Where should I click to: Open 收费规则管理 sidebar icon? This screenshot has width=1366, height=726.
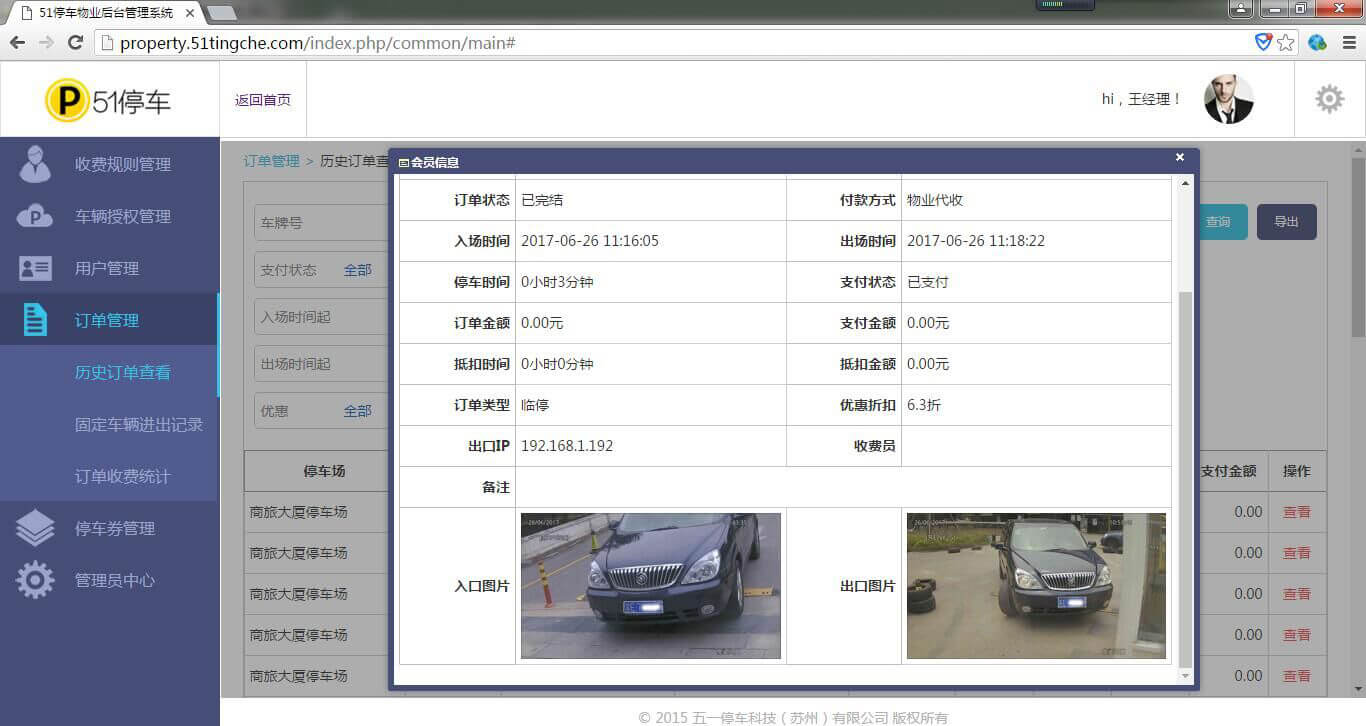click(x=35, y=164)
